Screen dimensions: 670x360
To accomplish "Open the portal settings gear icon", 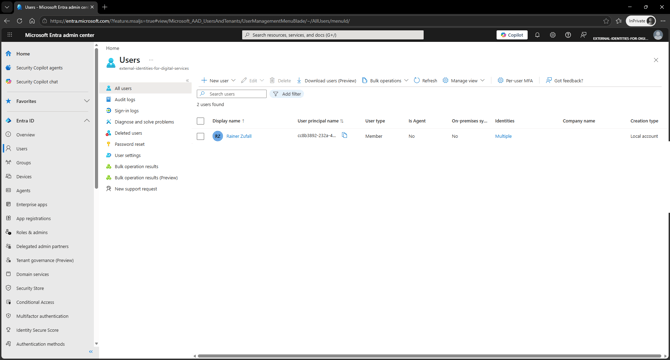I will (x=552, y=35).
